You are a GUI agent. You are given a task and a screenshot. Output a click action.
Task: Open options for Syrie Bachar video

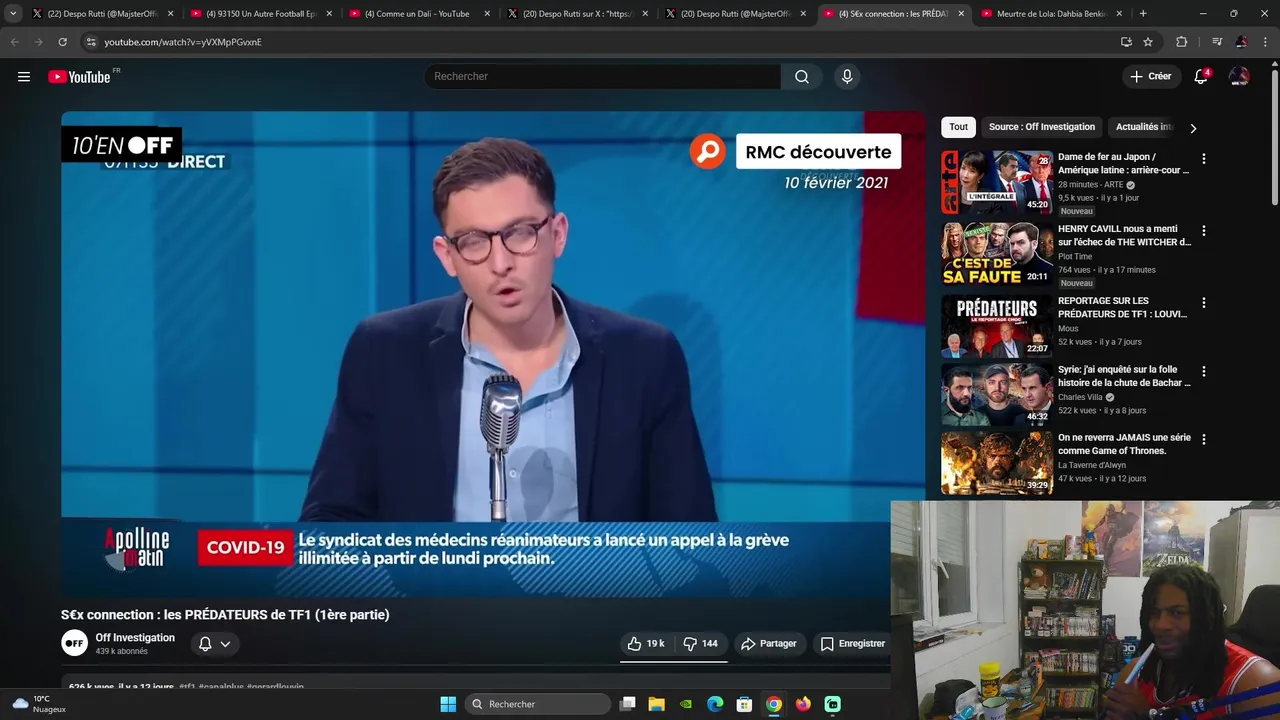click(x=1204, y=371)
